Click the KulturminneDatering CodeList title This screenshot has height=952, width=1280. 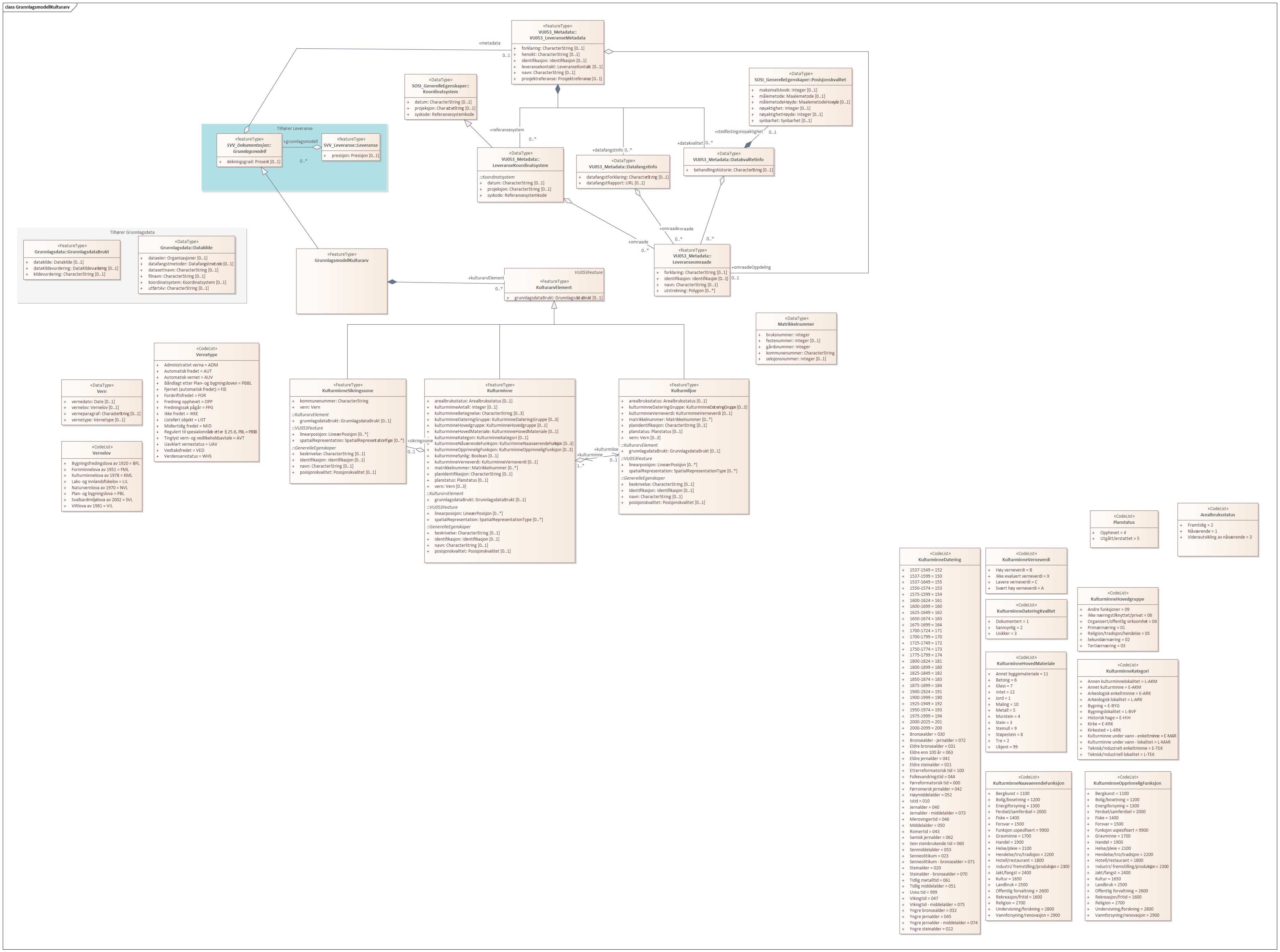click(x=939, y=560)
